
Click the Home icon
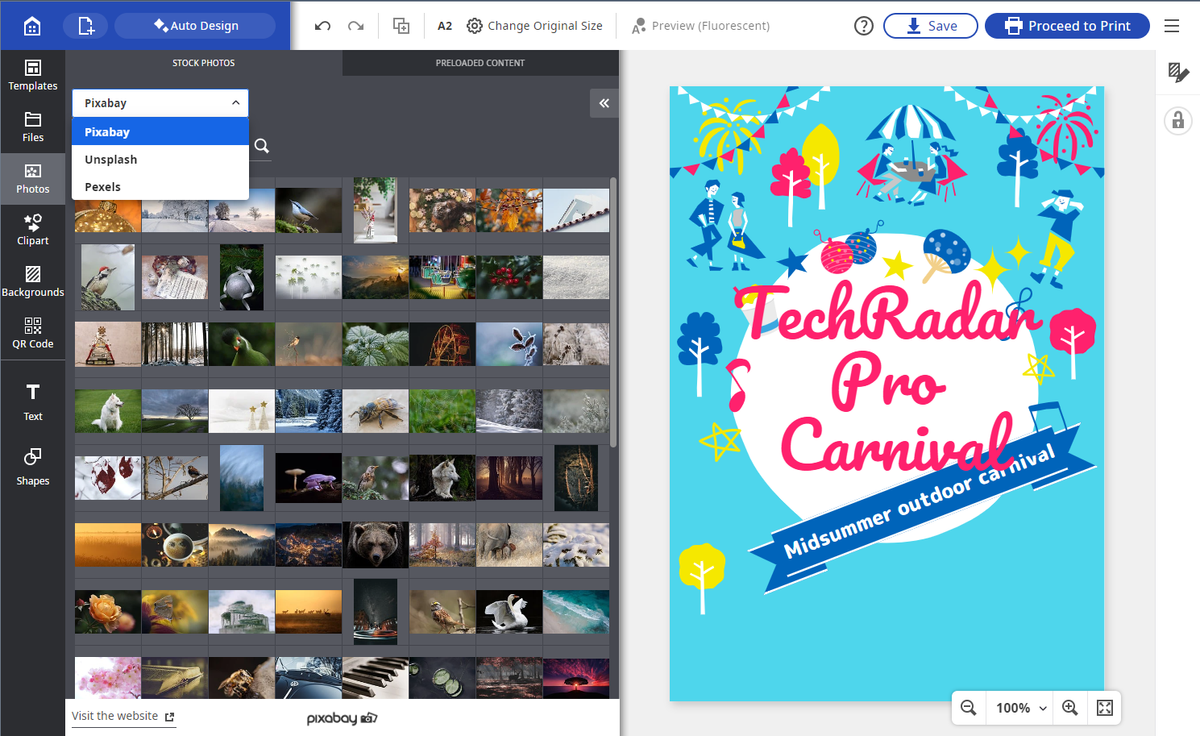[x=33, y=25]
